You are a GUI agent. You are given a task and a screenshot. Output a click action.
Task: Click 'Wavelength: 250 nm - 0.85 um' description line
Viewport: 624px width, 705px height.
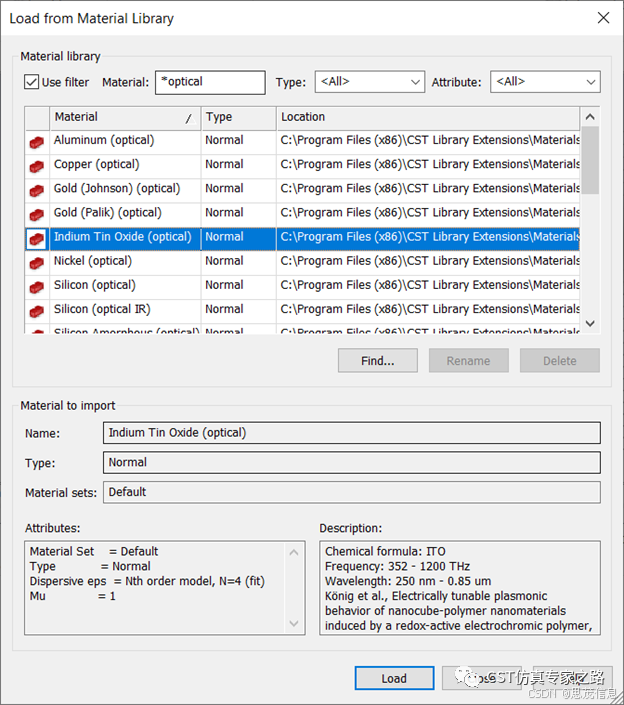point(408,581)
